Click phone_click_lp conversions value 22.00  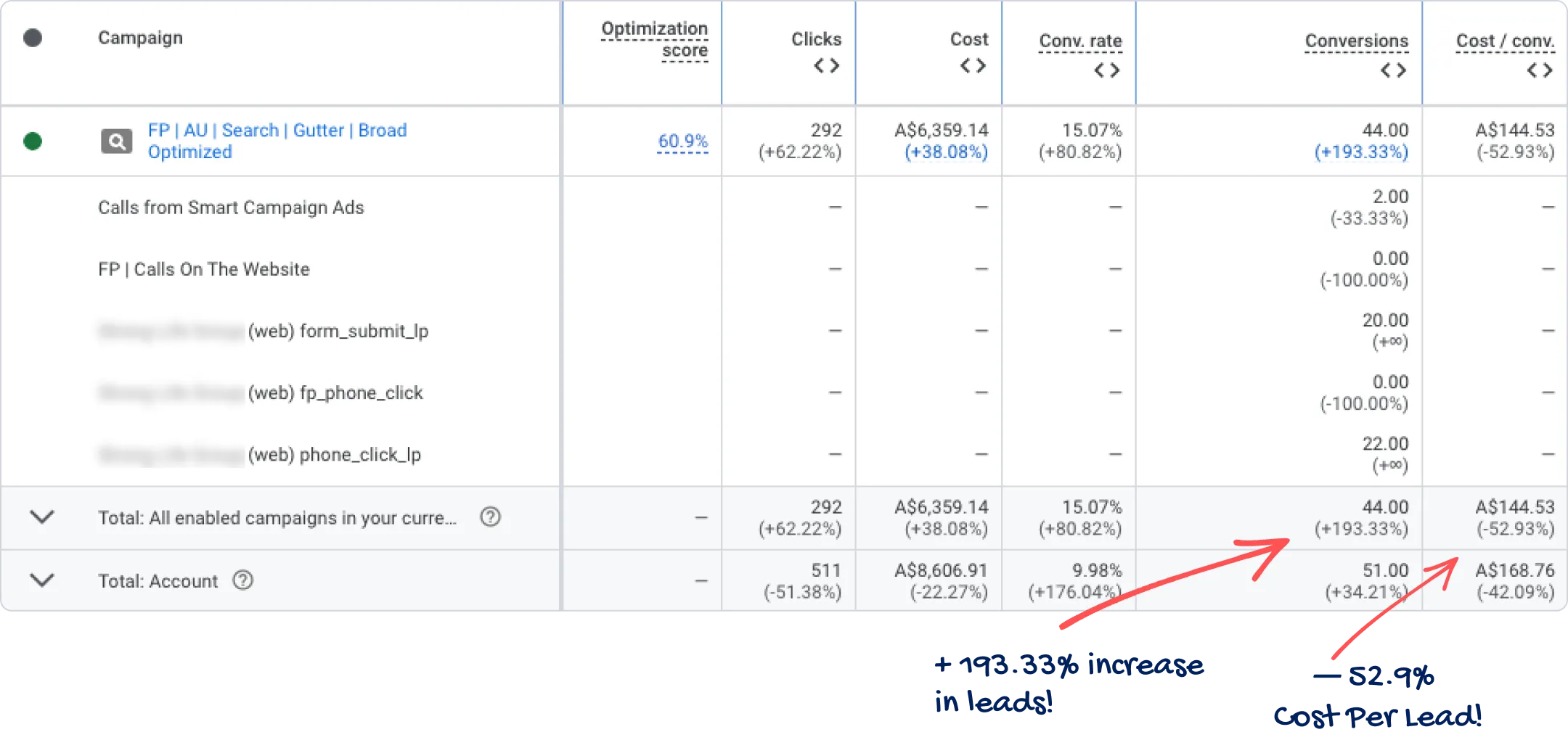[1385, 443]
